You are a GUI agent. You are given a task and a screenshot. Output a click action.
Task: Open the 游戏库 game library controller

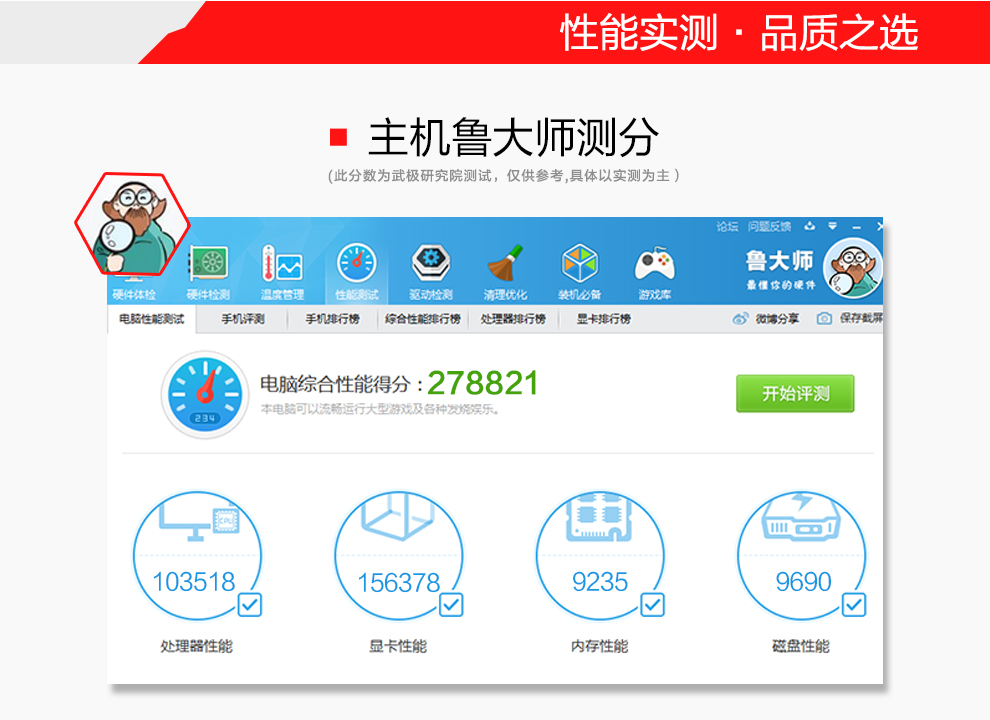(x=655, y=273)
